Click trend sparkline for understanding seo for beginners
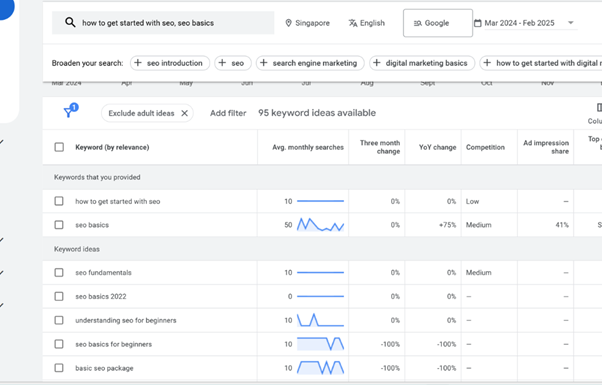 320,320
